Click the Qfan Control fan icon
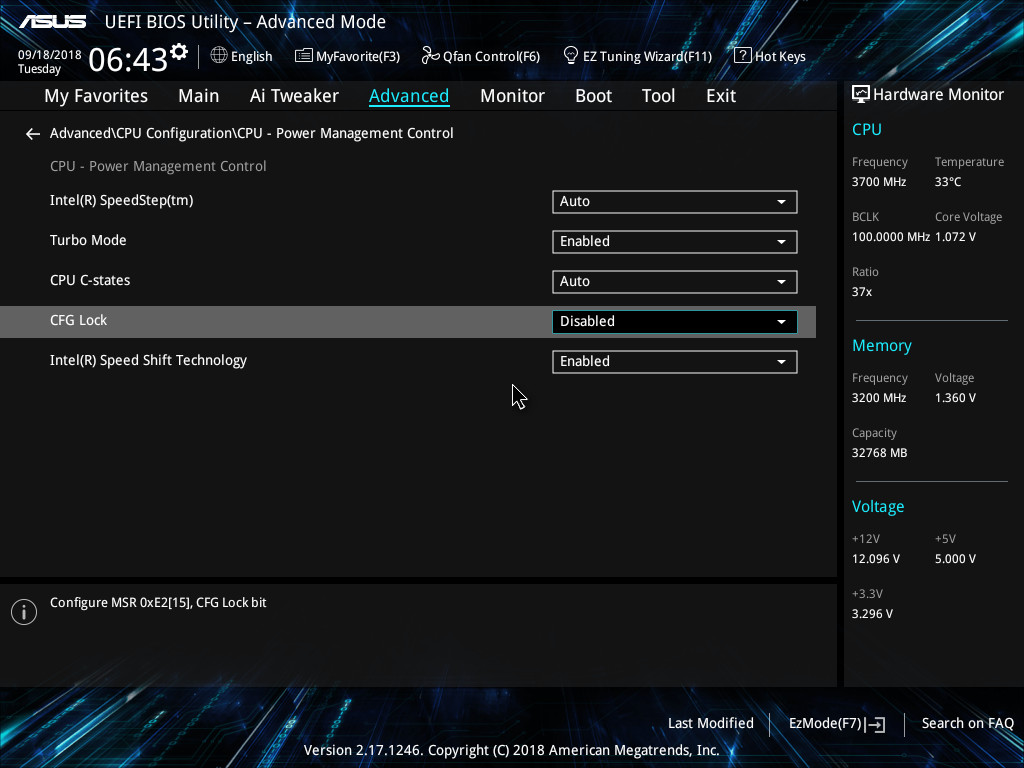The width and height of the screenshot is (1024, 768). [430, 56]
